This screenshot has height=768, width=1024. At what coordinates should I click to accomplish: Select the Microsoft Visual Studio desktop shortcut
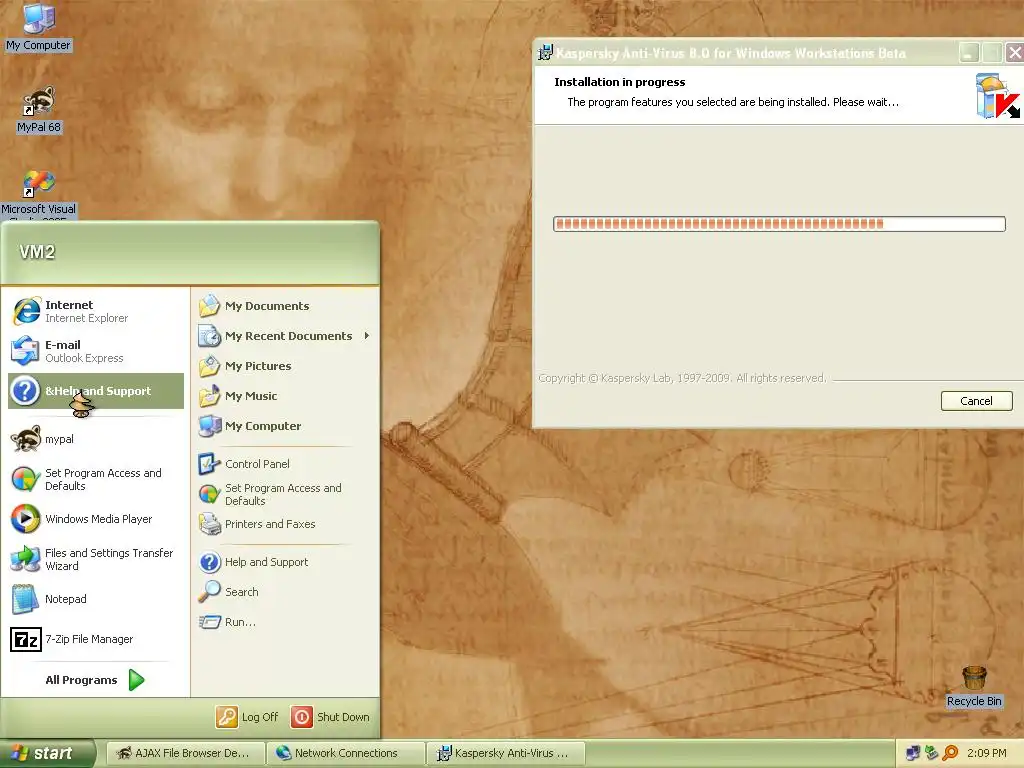tap(39, 195)
